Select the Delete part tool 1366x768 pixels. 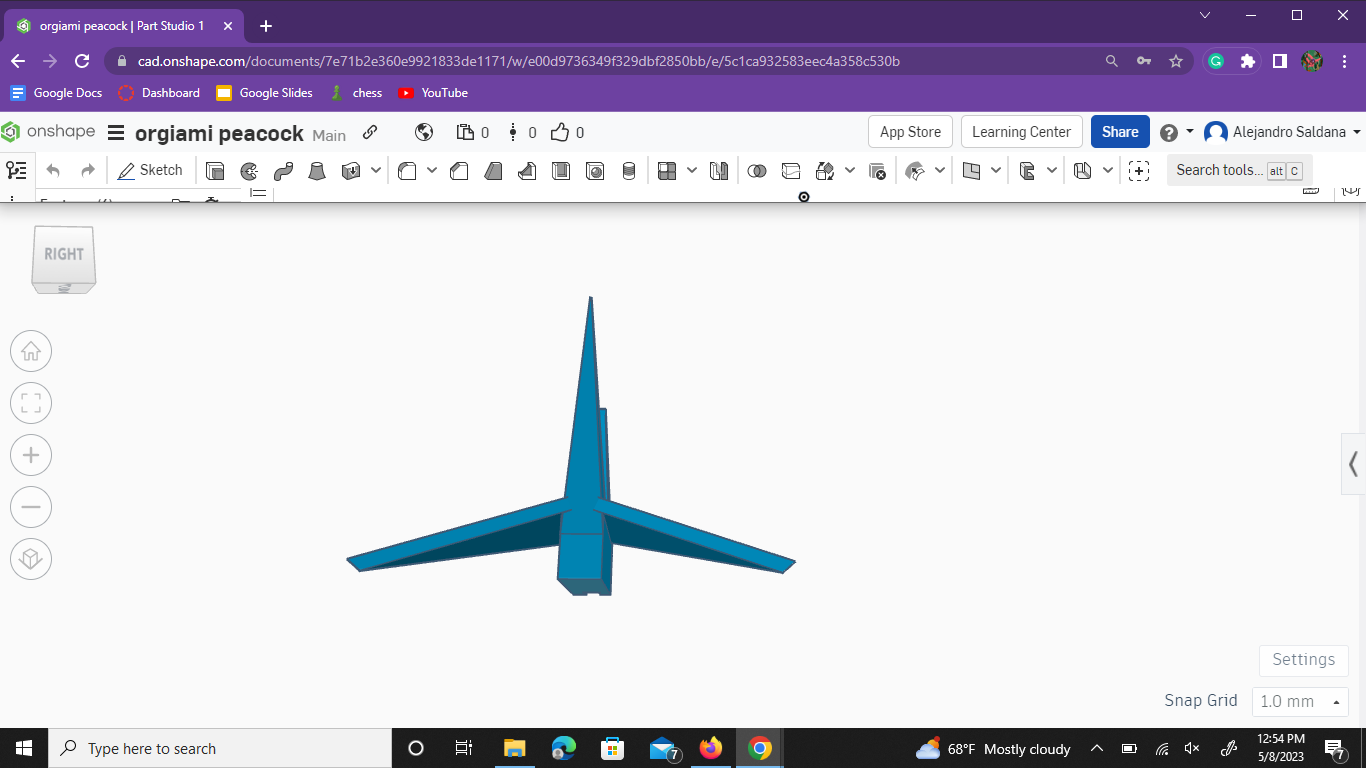click(877, 171)
